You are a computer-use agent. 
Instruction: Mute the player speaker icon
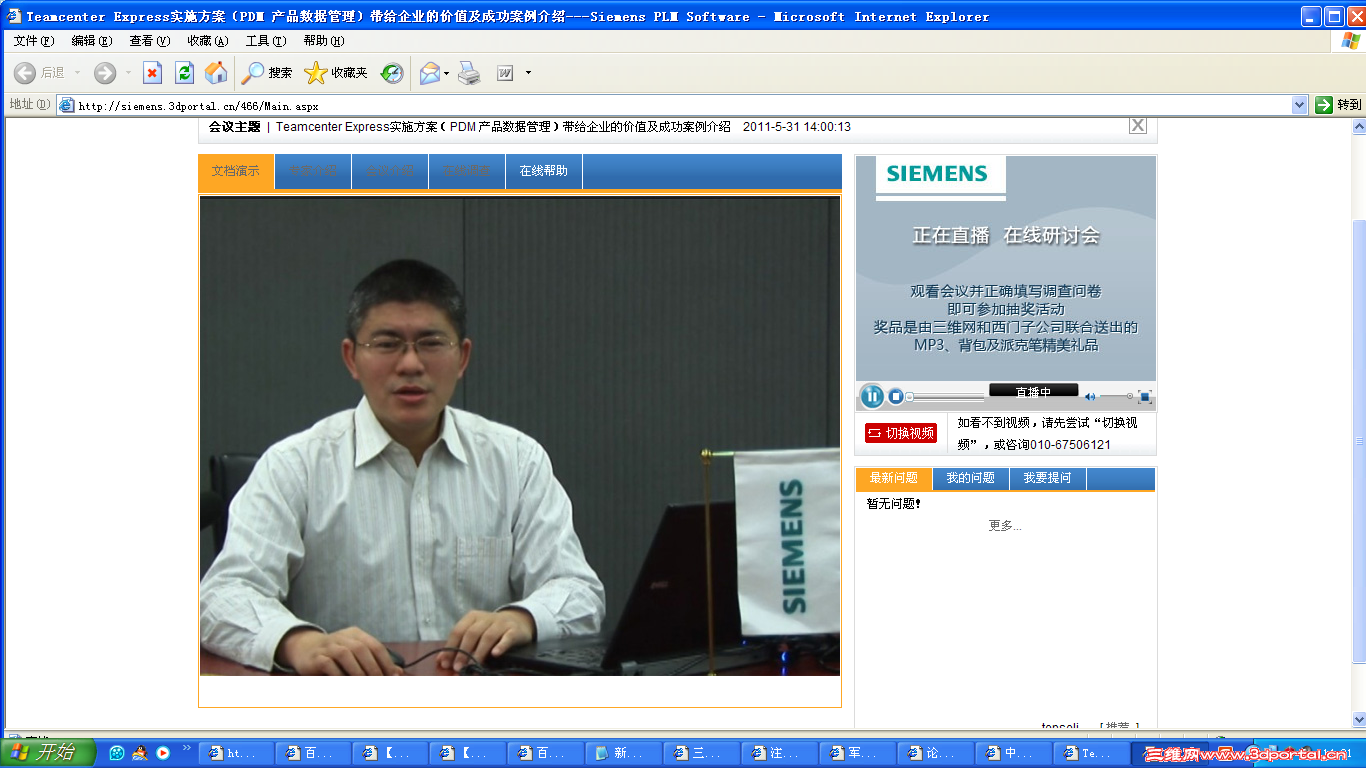1090,397
